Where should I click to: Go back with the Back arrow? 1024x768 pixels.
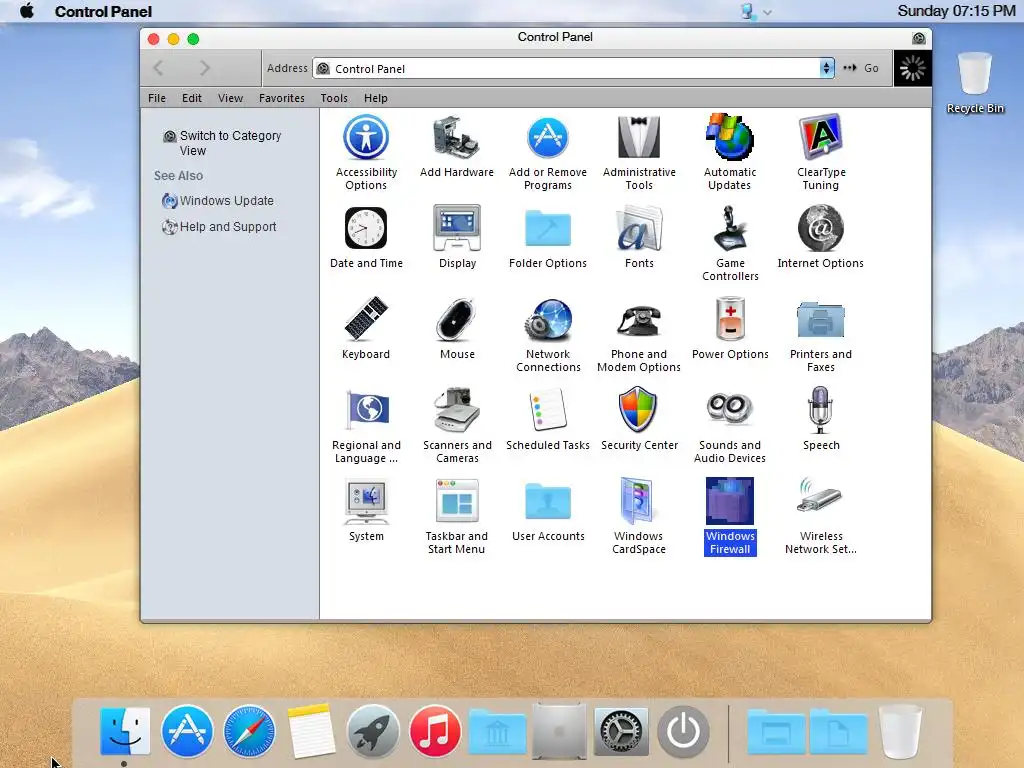158,68
